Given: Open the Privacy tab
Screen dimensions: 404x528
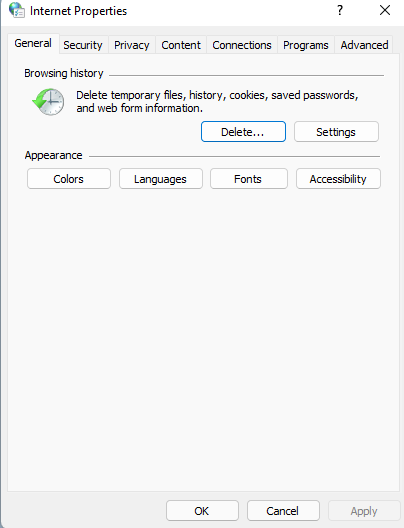Looking at the screenshot, I should coord(132,45).
